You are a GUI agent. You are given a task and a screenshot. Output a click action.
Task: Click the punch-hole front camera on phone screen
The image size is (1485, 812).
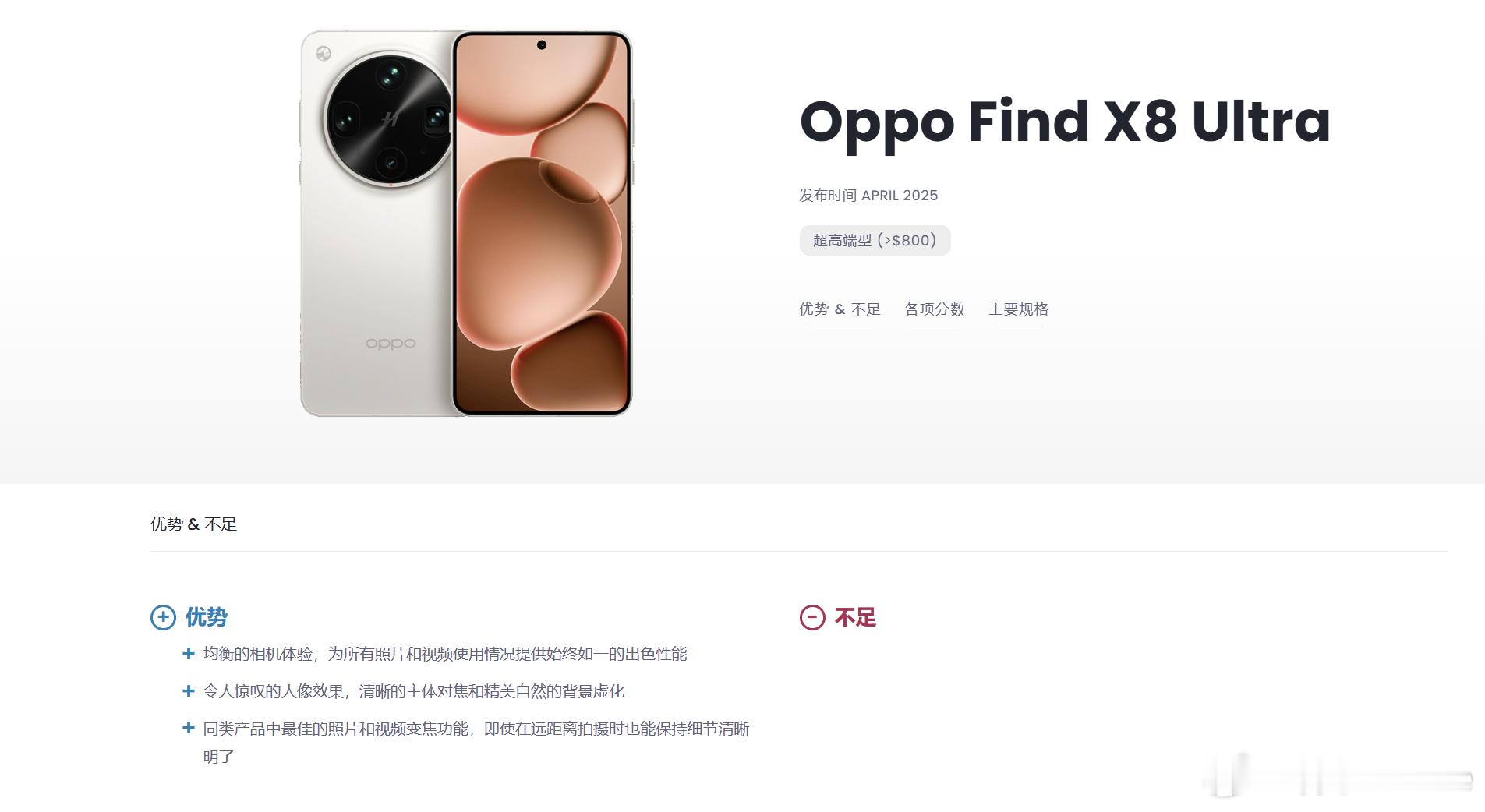tap(542, 45)
